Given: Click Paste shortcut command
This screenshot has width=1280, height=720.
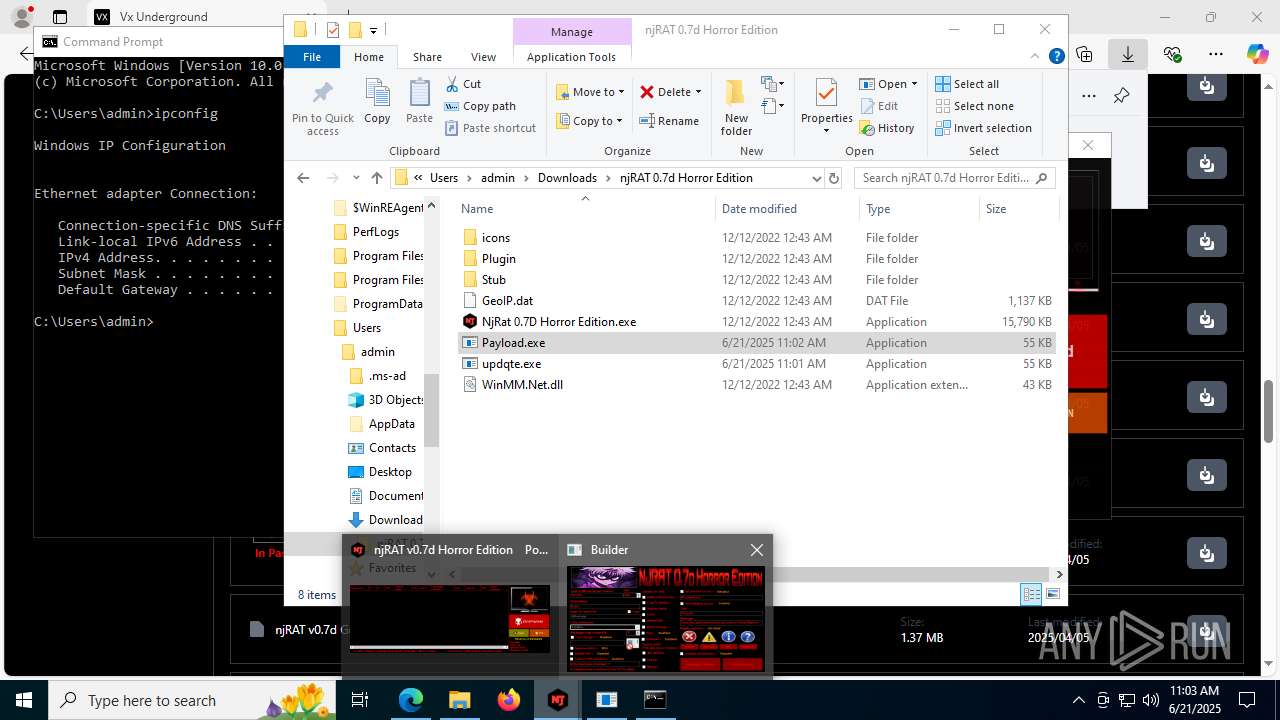Looking at the screenshot, I should [x=490, y=128].
